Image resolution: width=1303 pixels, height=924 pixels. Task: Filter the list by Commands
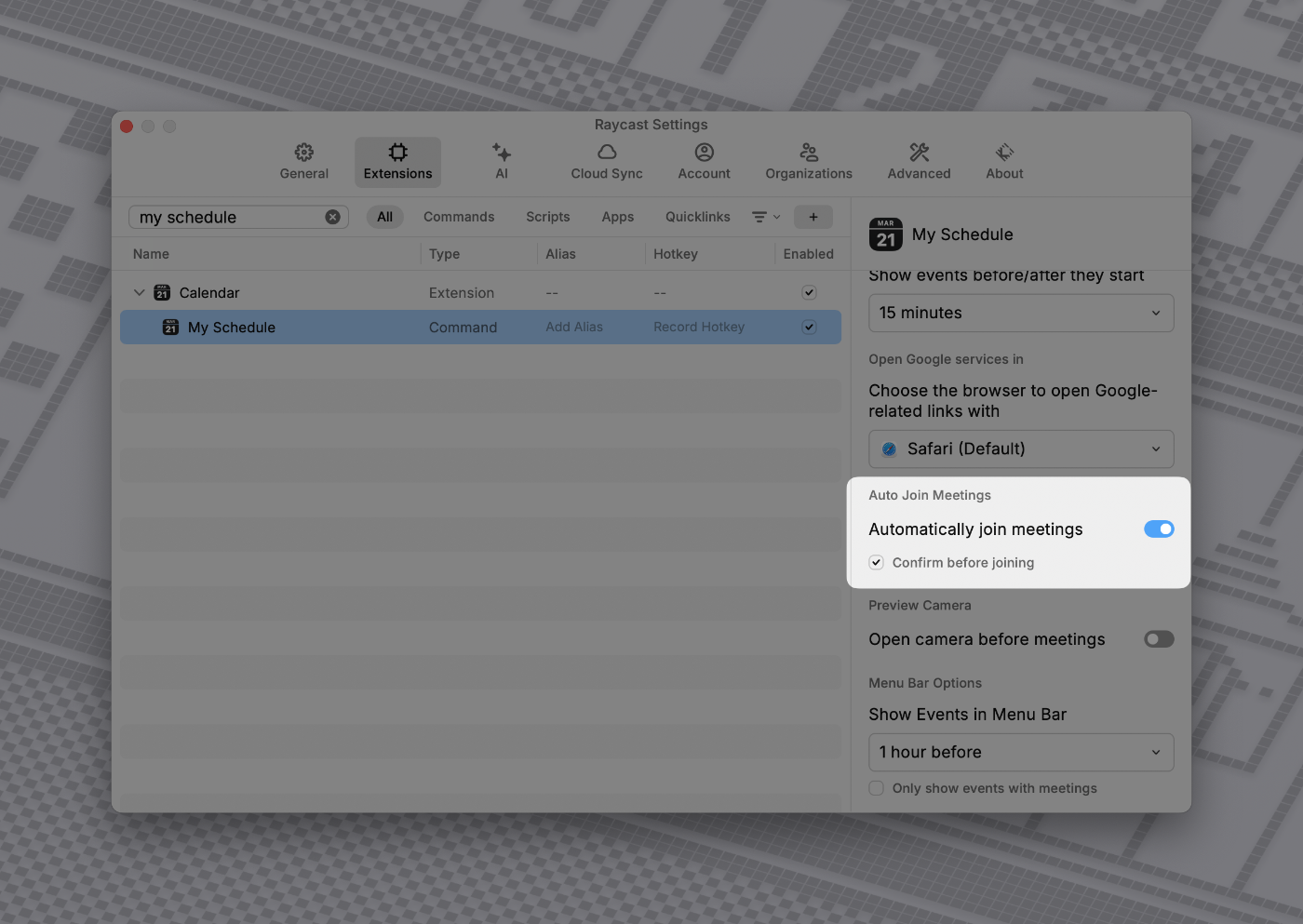click(x=459, y=217)
